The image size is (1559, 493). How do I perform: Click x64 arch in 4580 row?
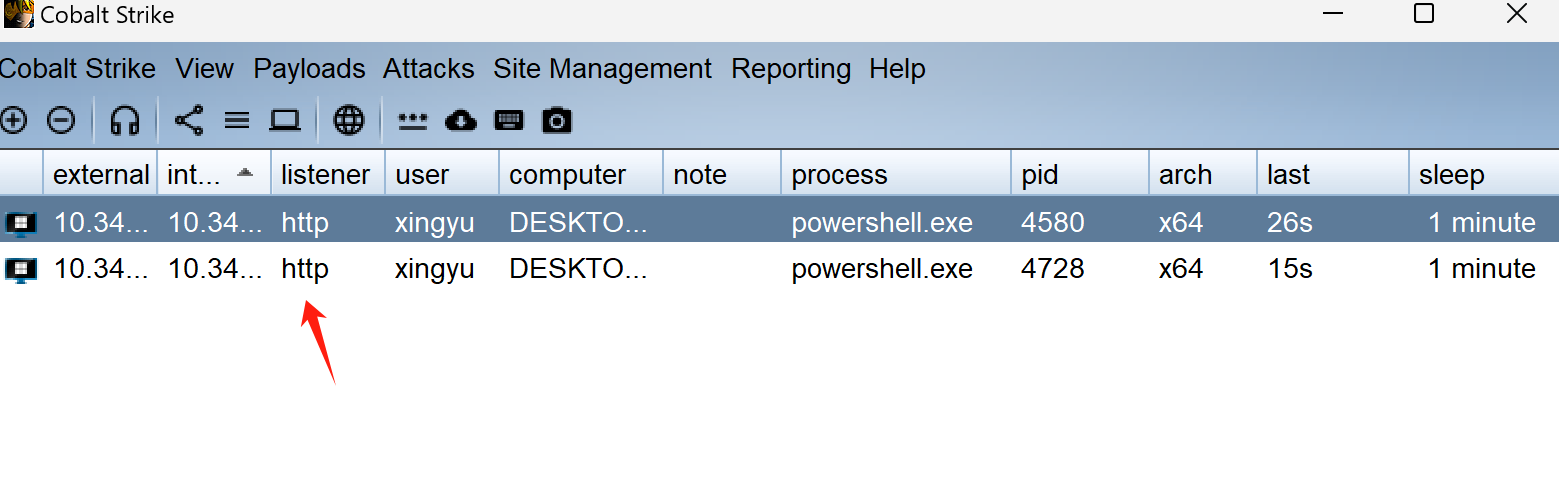point(1181,223)
